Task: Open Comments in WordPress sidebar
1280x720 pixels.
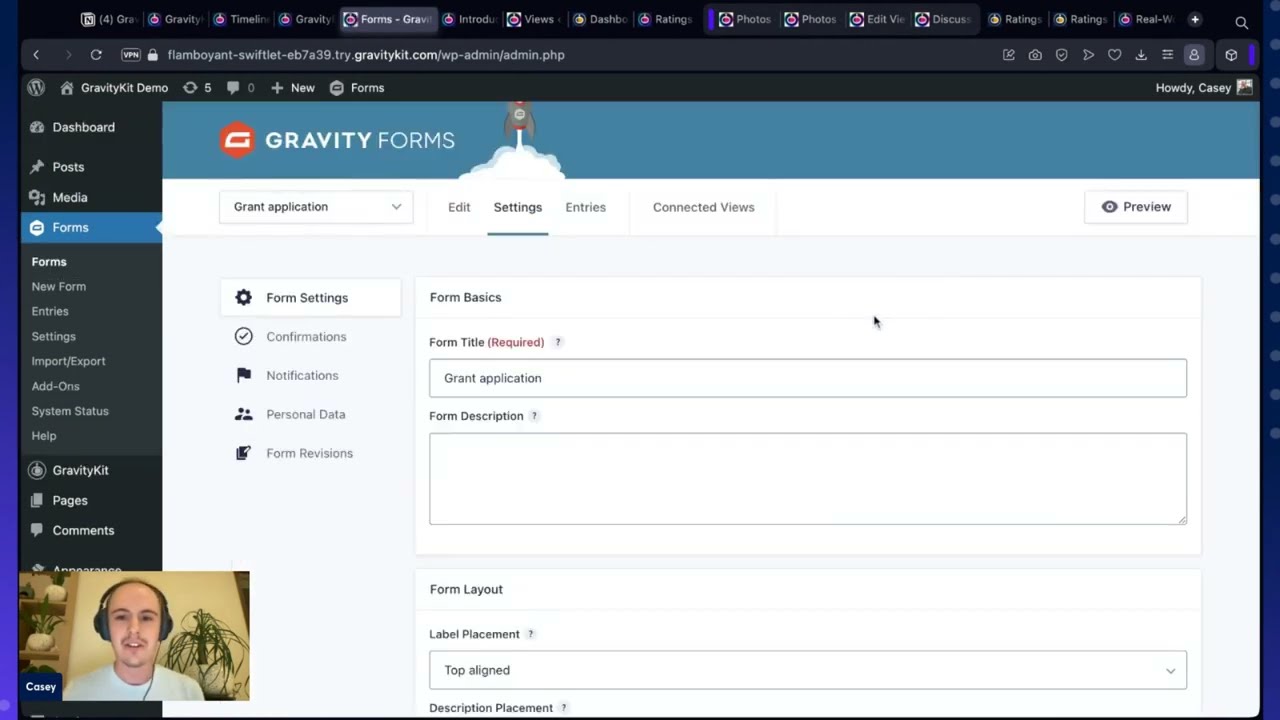Action: click(83, 530)
